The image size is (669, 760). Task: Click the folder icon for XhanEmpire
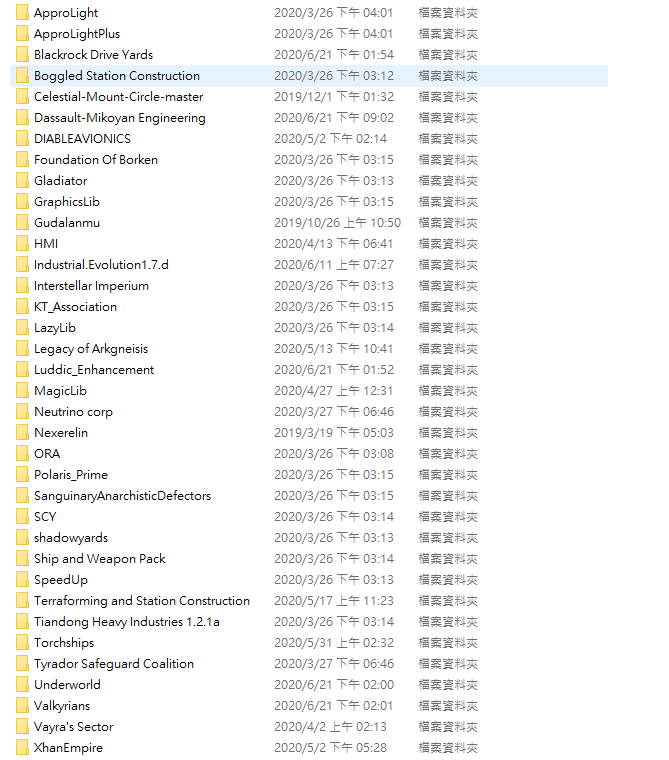22,748
